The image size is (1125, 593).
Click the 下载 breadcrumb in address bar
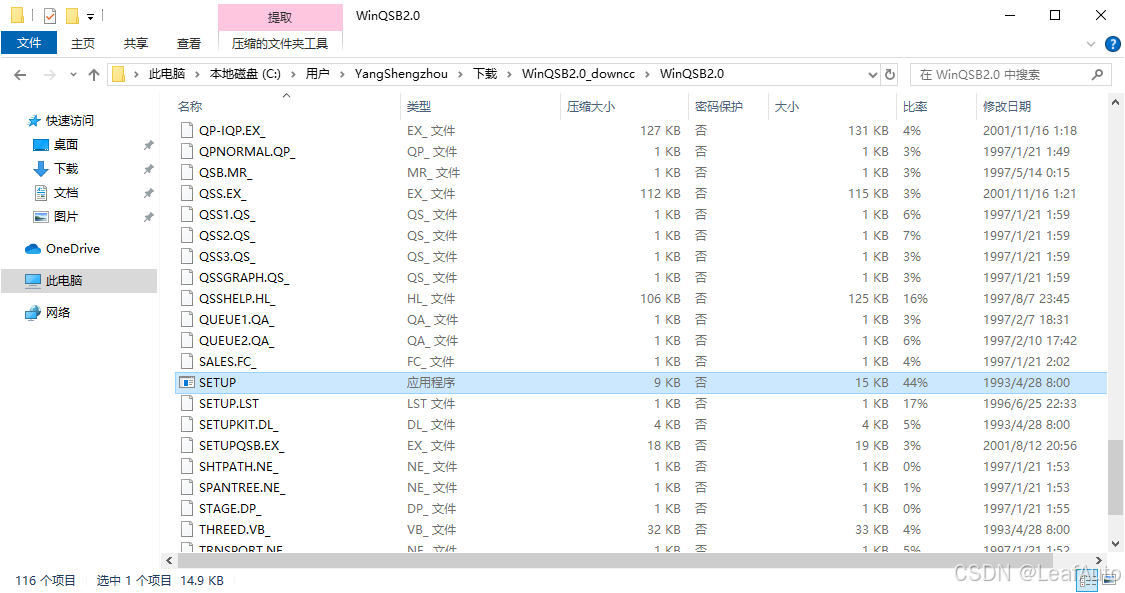pyautogui.click(x=485, y=74)
